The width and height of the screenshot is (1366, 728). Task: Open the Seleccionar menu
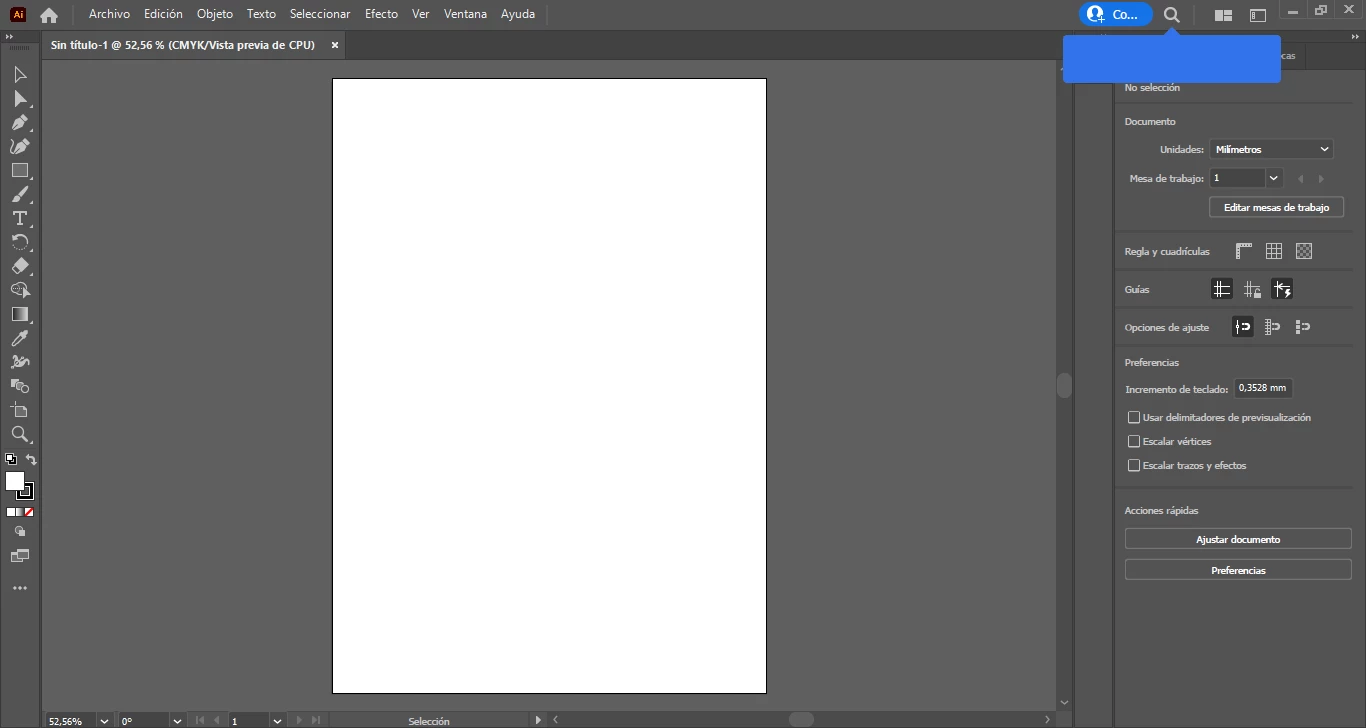tap(320, 14)
